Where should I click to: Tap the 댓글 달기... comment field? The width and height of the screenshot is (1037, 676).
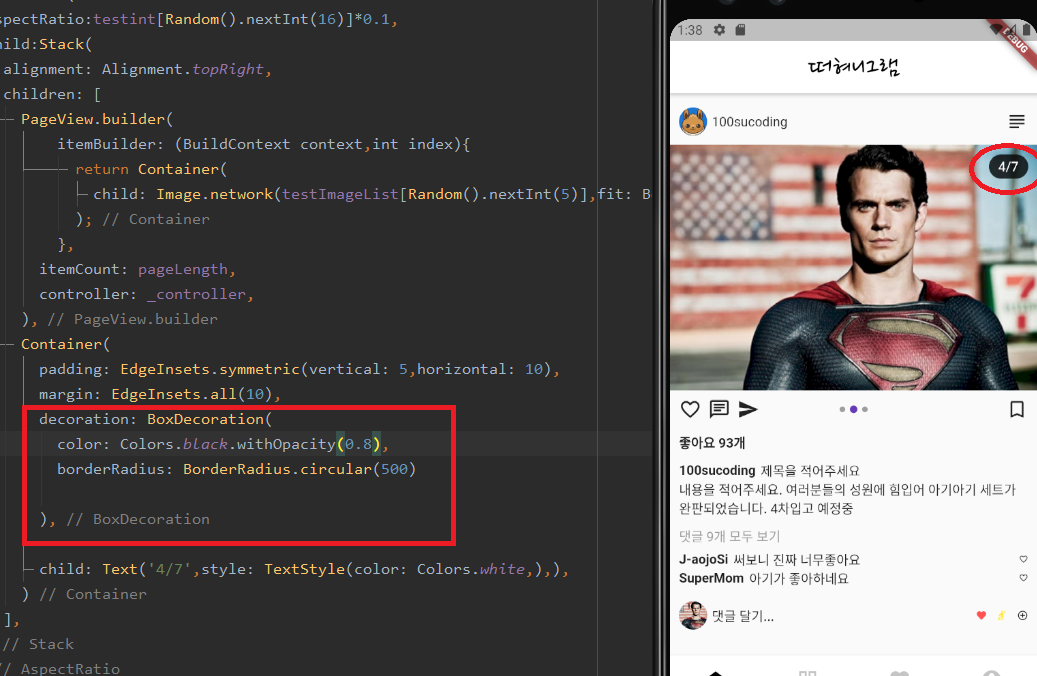pos(743,616)
